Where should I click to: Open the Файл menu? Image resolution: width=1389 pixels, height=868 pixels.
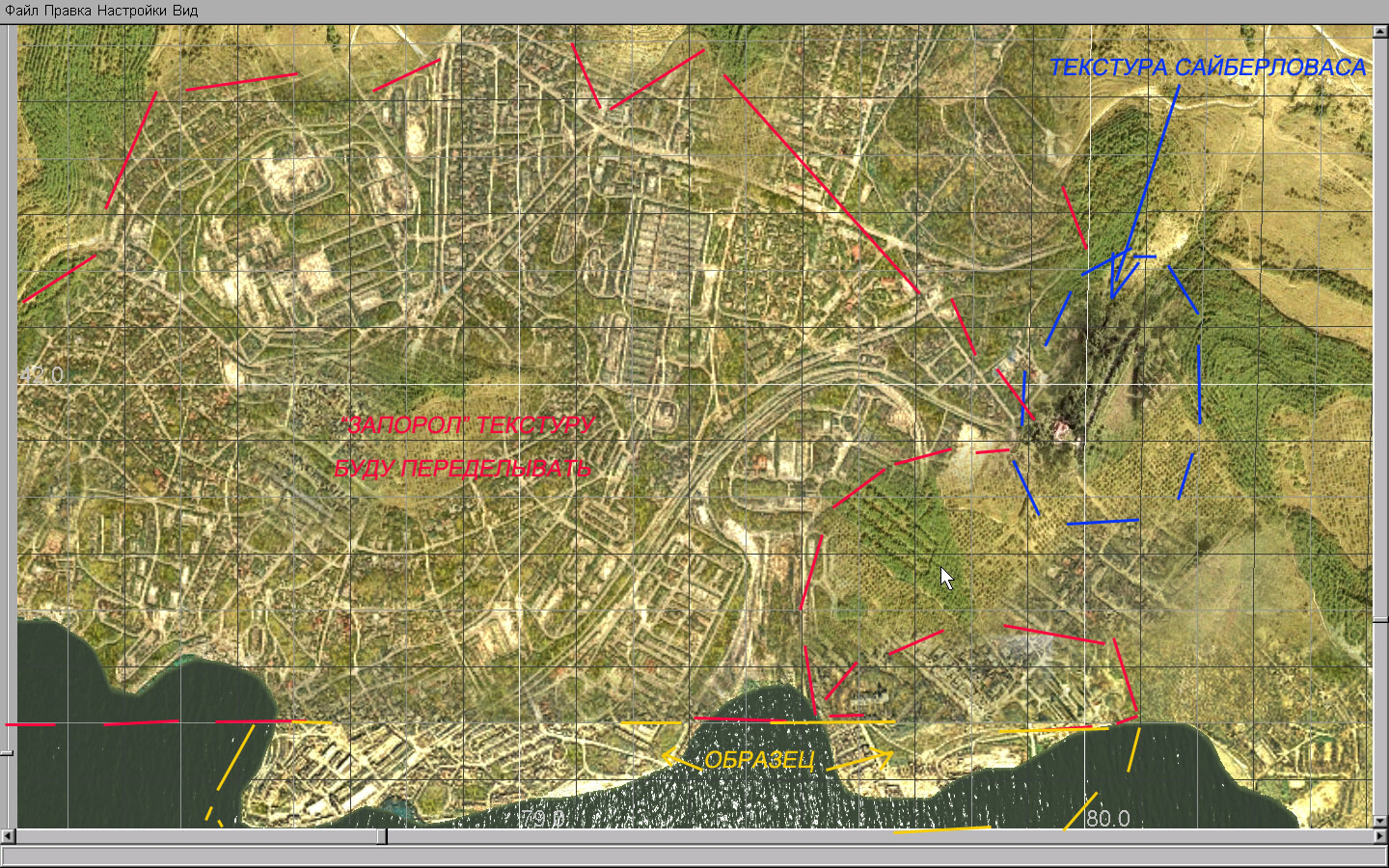point(21,11)
